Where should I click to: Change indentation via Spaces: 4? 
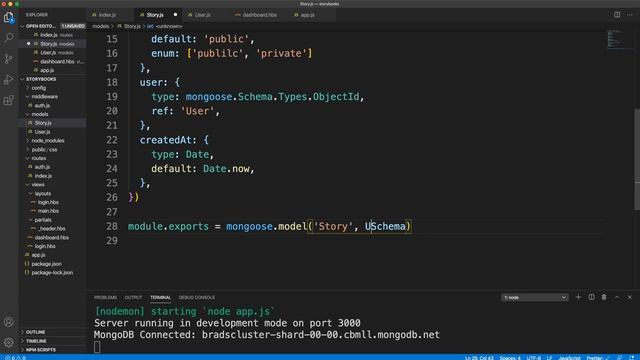click(510, 358)
